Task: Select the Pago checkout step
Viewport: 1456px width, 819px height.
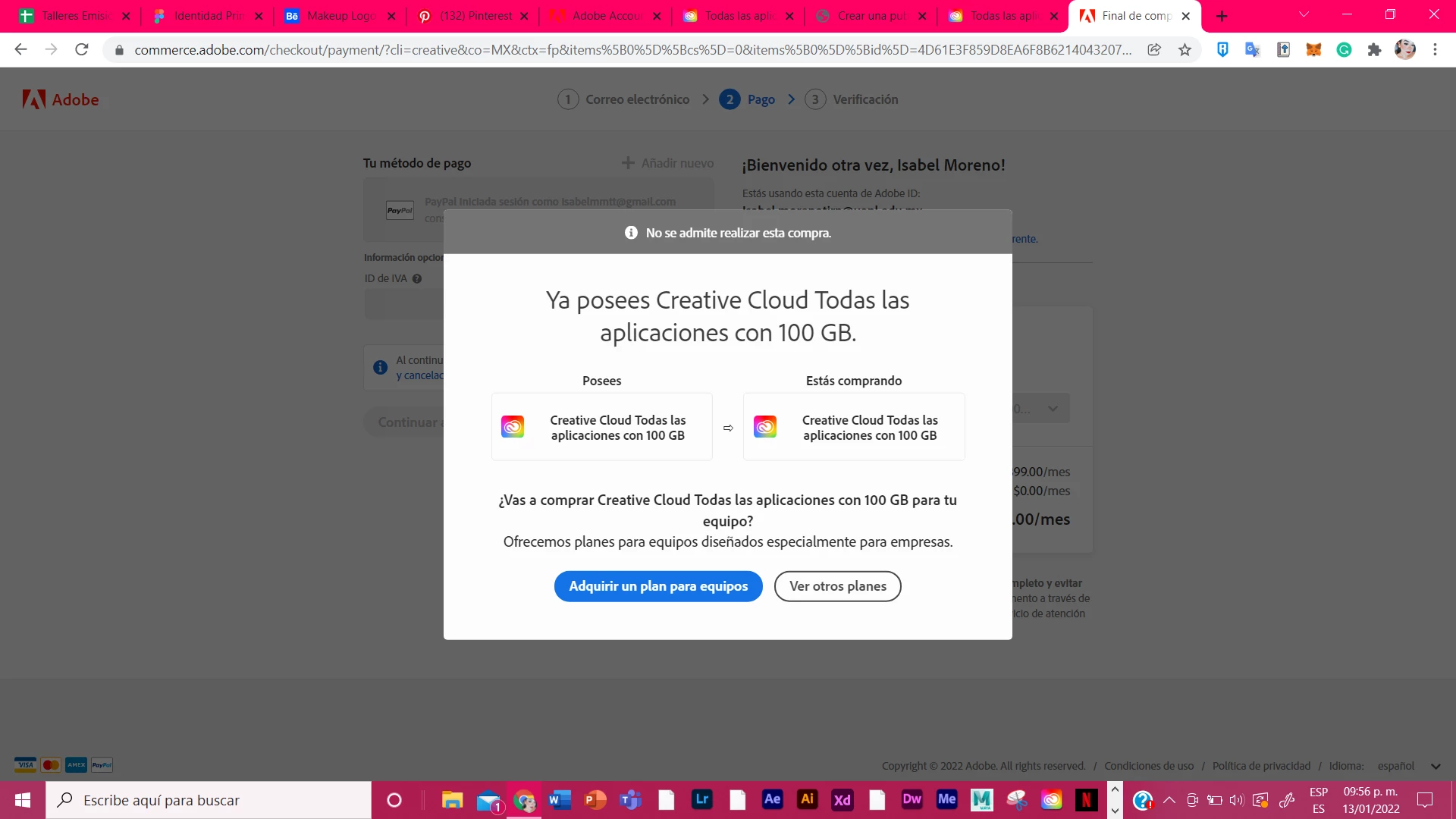Action: click(x=748, y=99)
